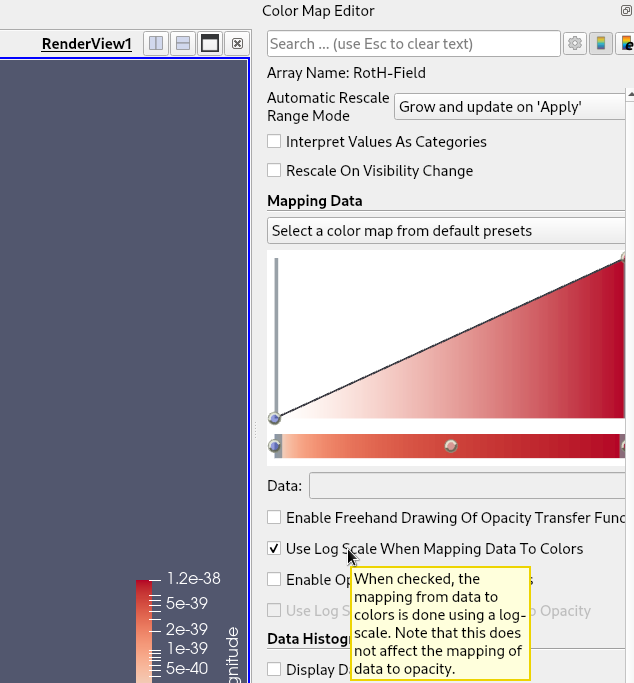Split RenderView1 vertically
Viewport: 634px width, 683px height.
[x=183, y=44]
